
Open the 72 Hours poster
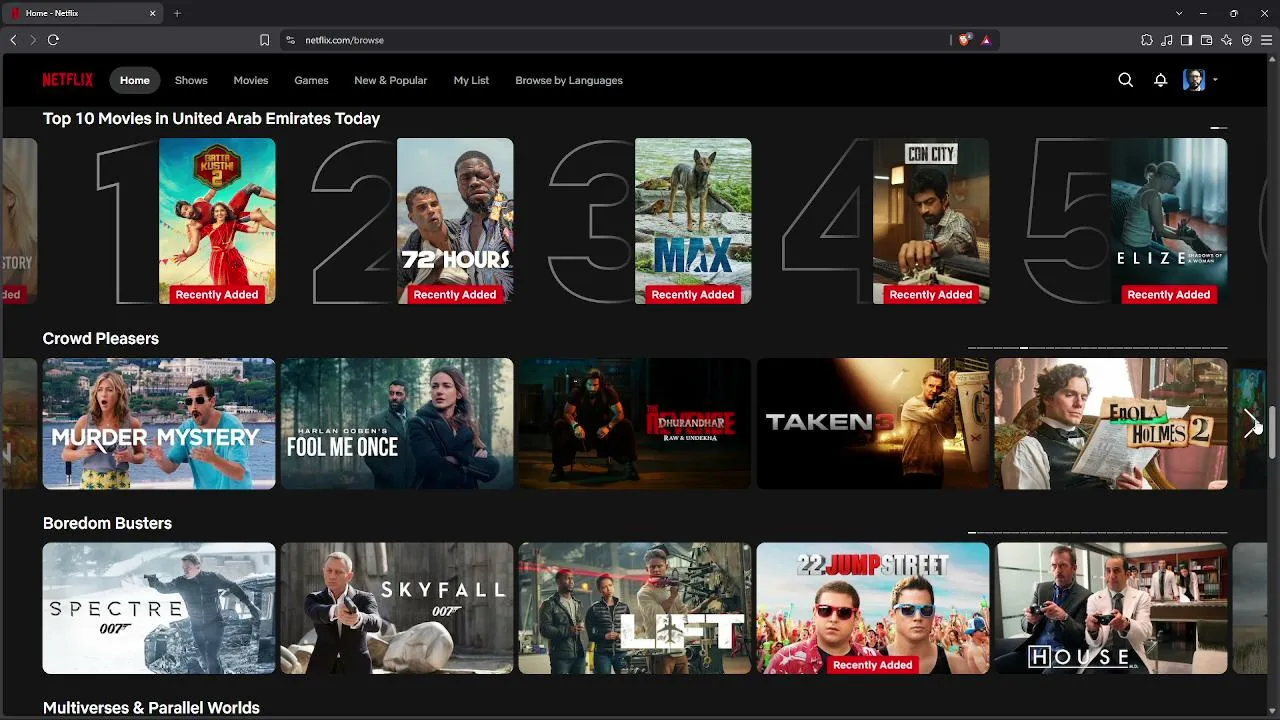455,221
